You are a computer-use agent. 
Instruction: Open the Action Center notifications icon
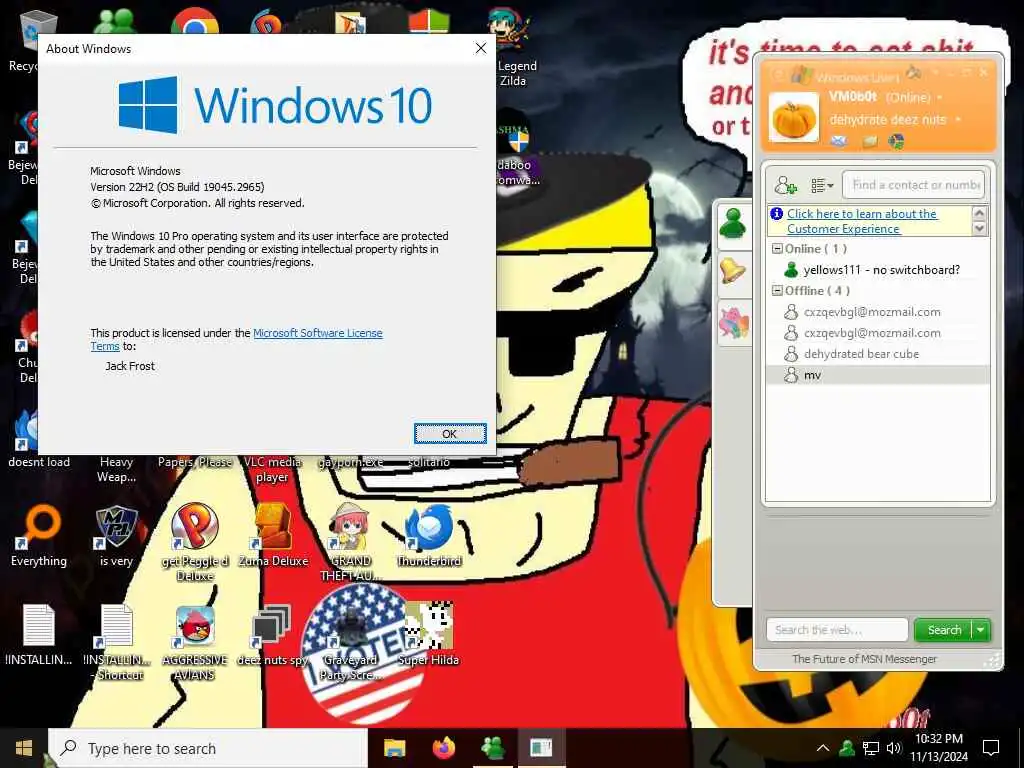(x=991, y=748)
